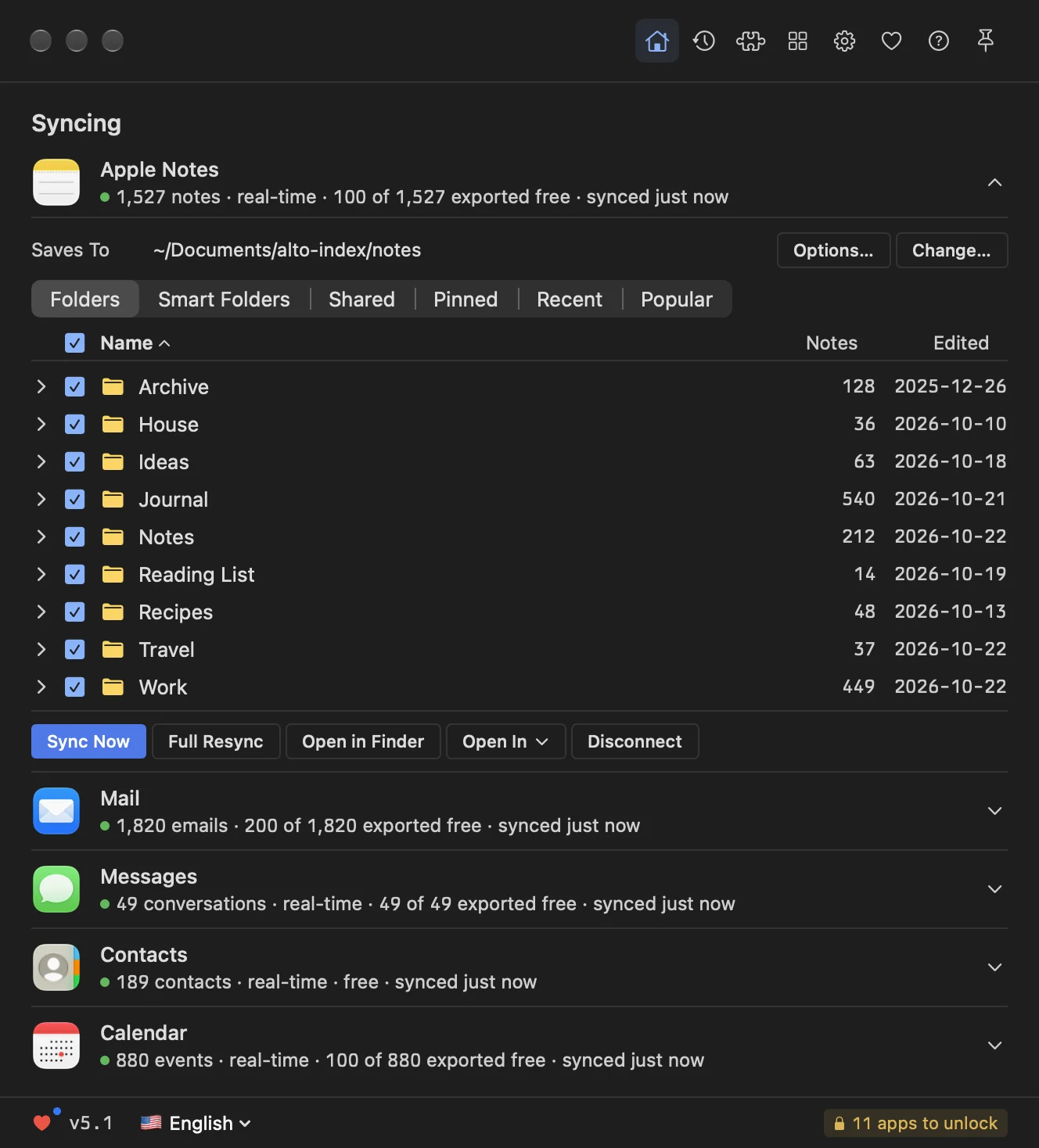
Task: Uncheck the Work folder checkbox
Action: click(74, 687)
